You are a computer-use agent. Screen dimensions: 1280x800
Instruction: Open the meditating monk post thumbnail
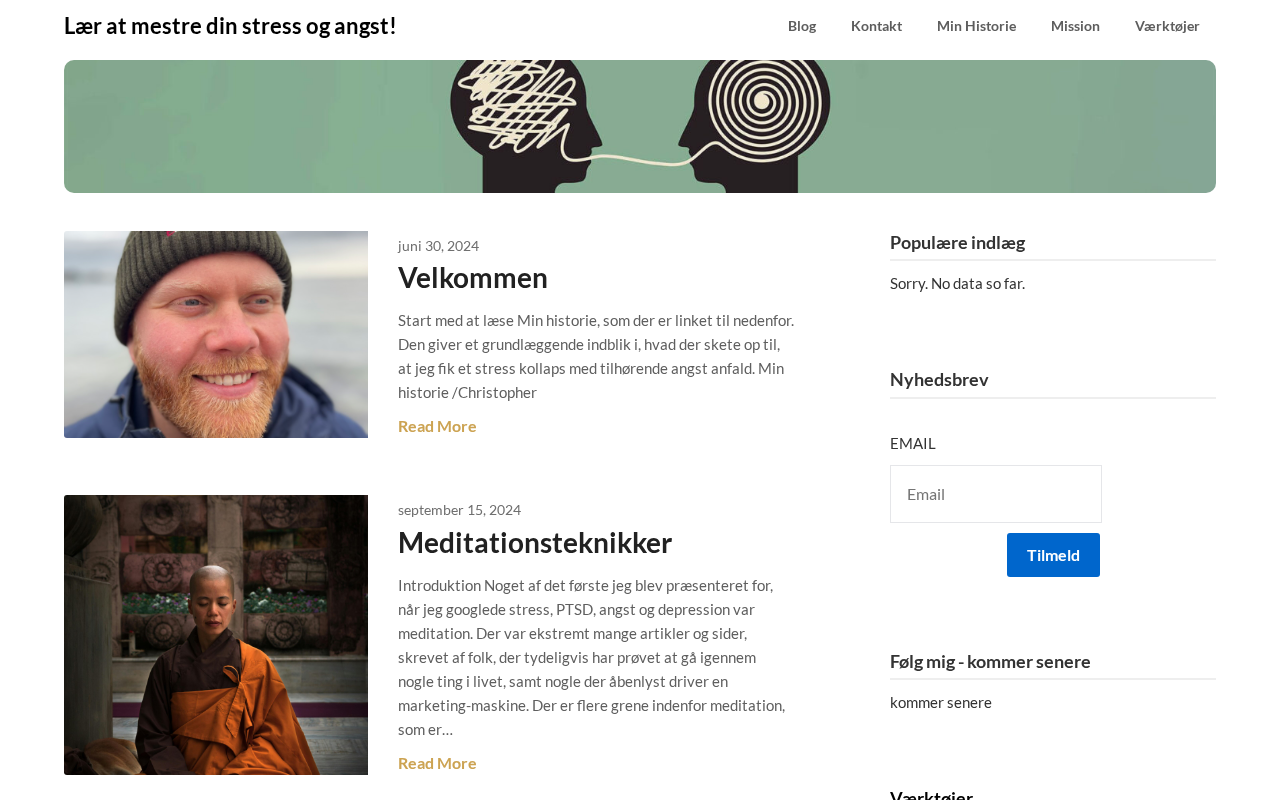[216, 635]
